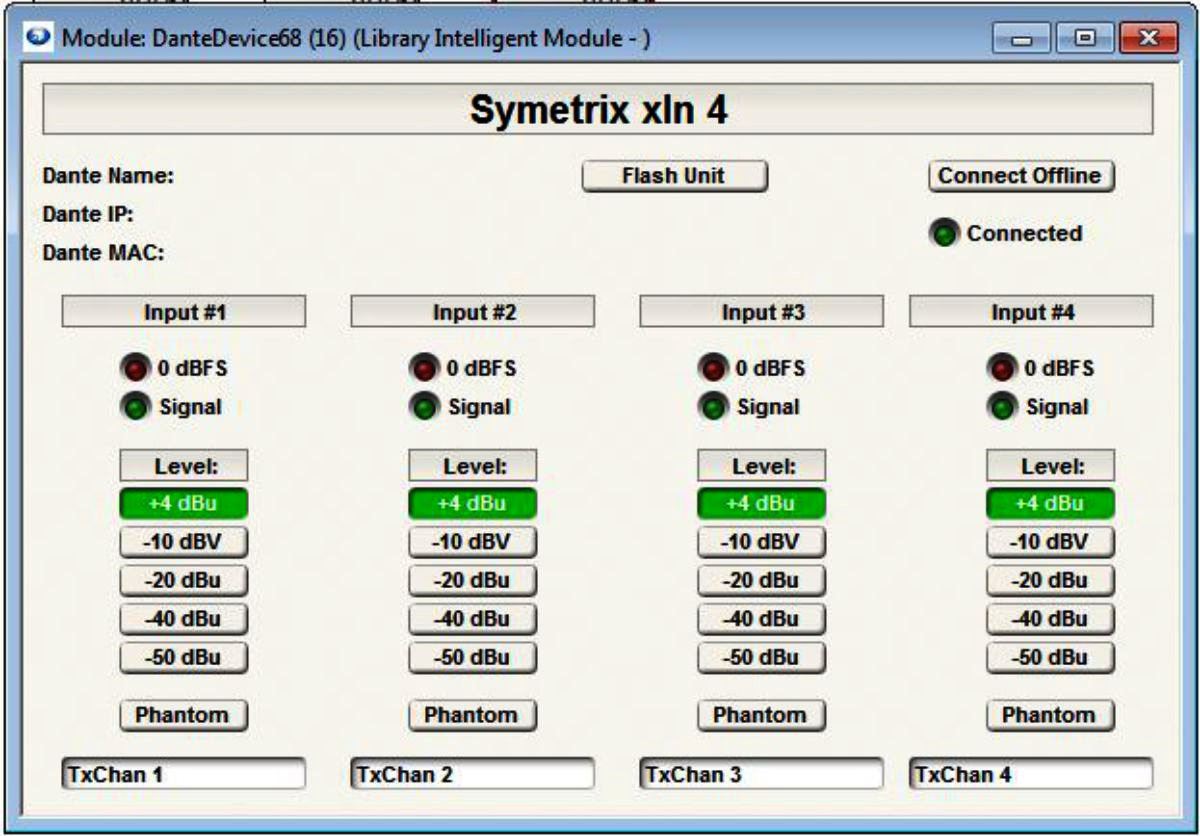Click the TxChan 3 name field
1200x836 pixels.
tap(762, 774)
